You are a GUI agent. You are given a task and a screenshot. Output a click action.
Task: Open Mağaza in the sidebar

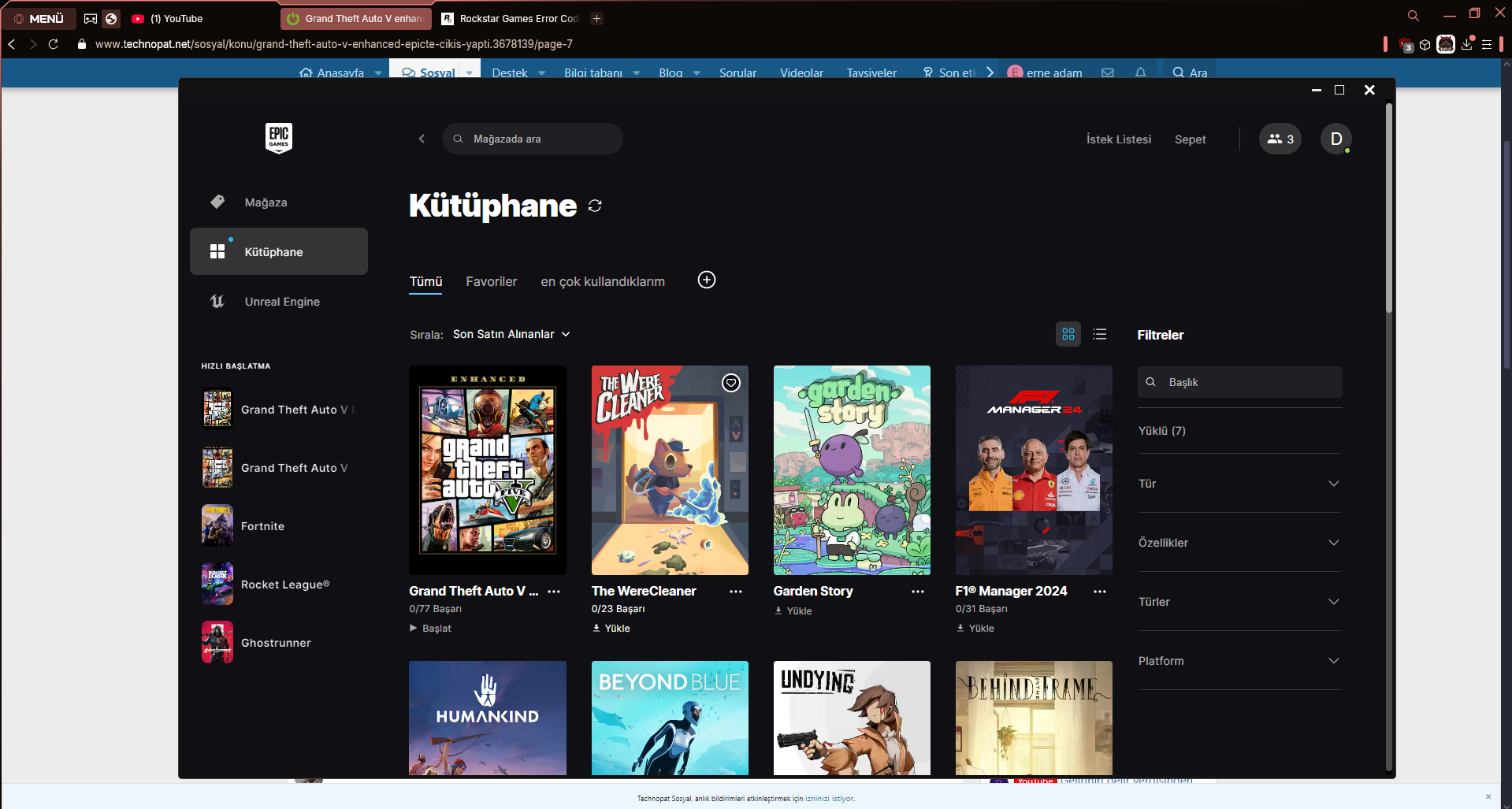279,202
